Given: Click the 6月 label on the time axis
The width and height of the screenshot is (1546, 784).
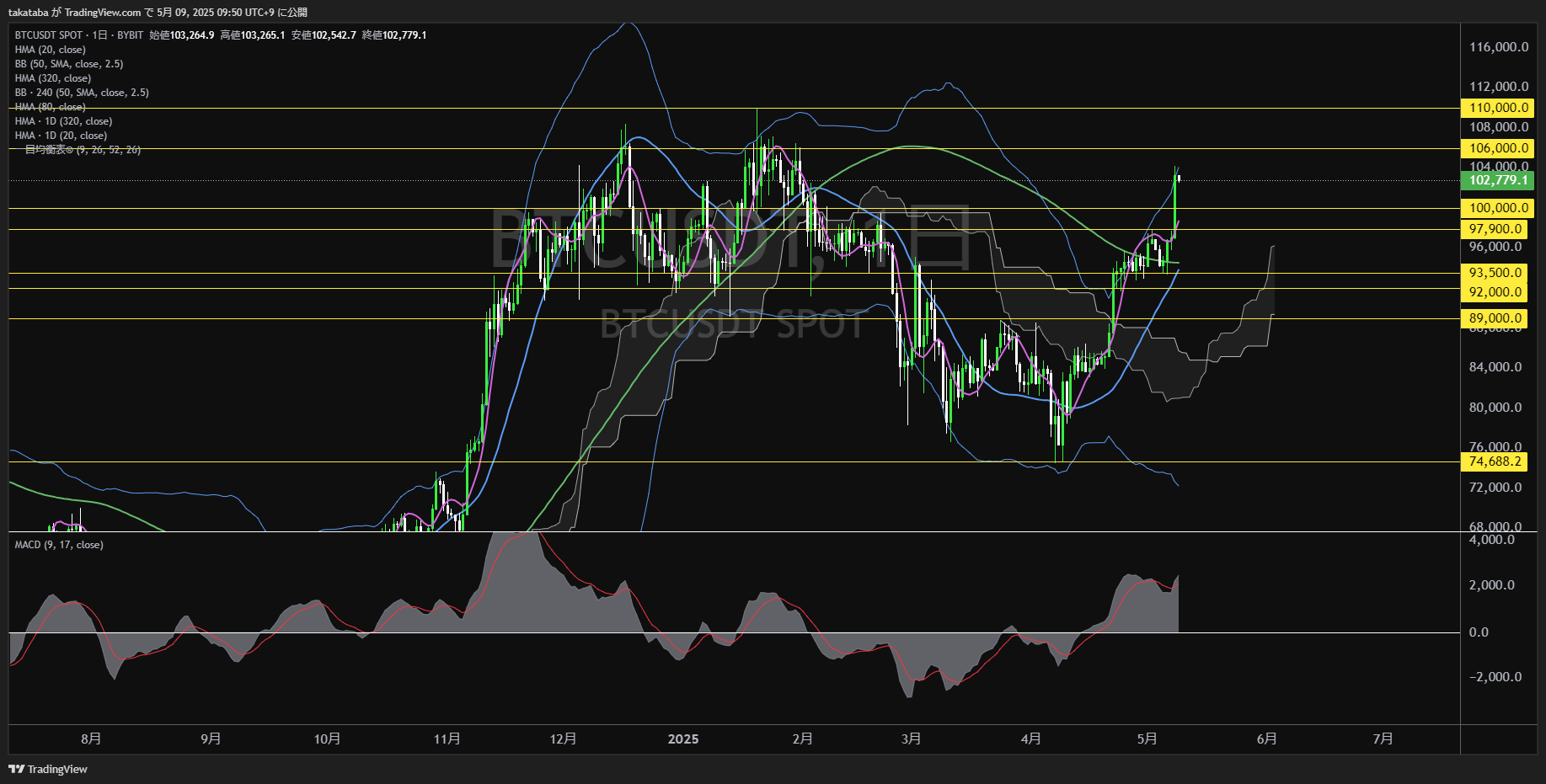Looking at the screenshot, I should pos(1266,739).
